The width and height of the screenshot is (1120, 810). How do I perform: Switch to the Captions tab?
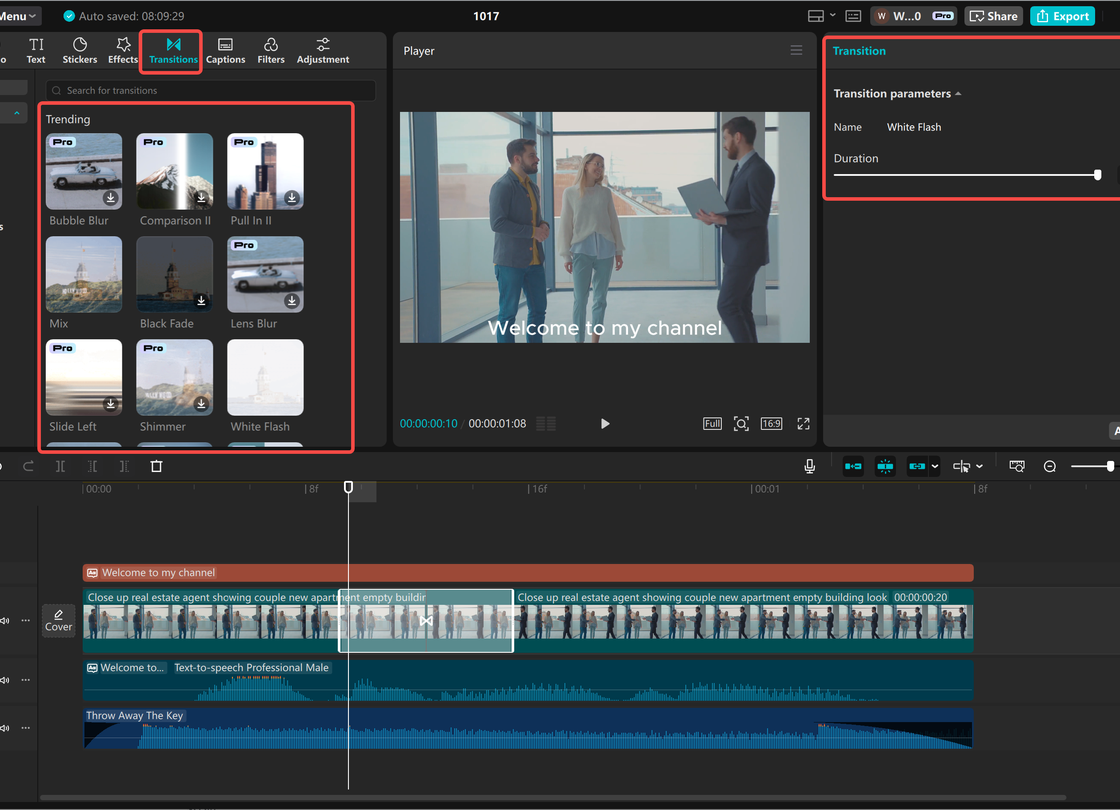pos(225,51)
